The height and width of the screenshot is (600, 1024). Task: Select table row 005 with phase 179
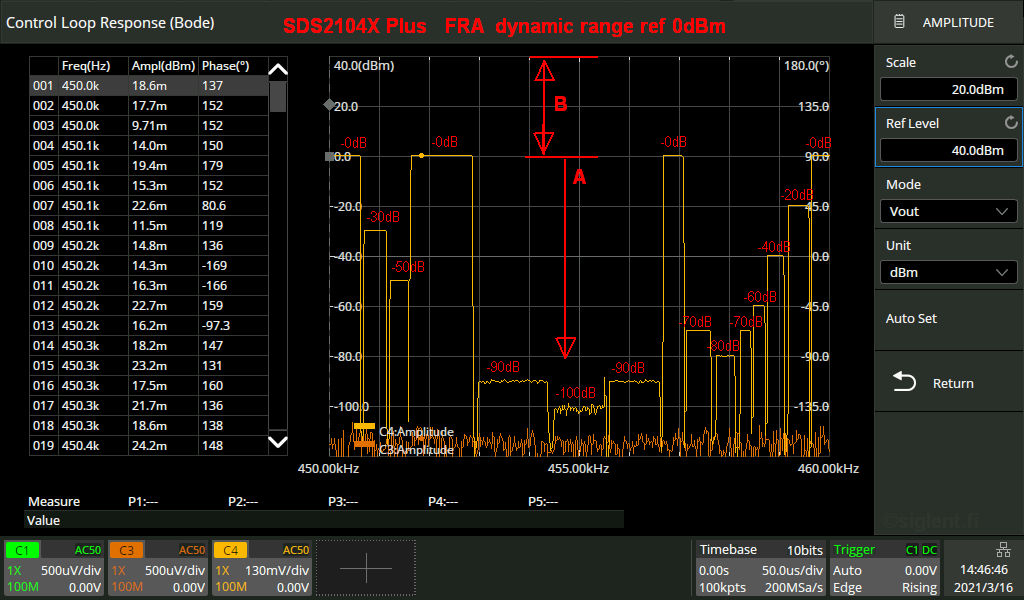point(149,166)
